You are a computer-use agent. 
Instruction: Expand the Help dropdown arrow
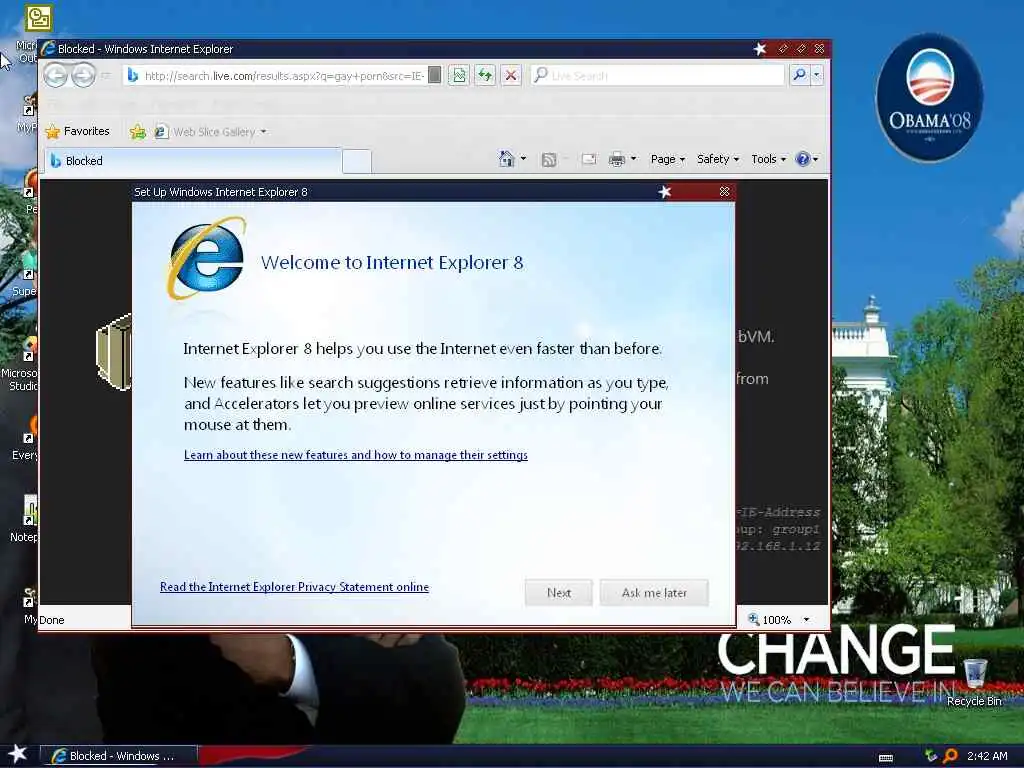pos(815,159)
